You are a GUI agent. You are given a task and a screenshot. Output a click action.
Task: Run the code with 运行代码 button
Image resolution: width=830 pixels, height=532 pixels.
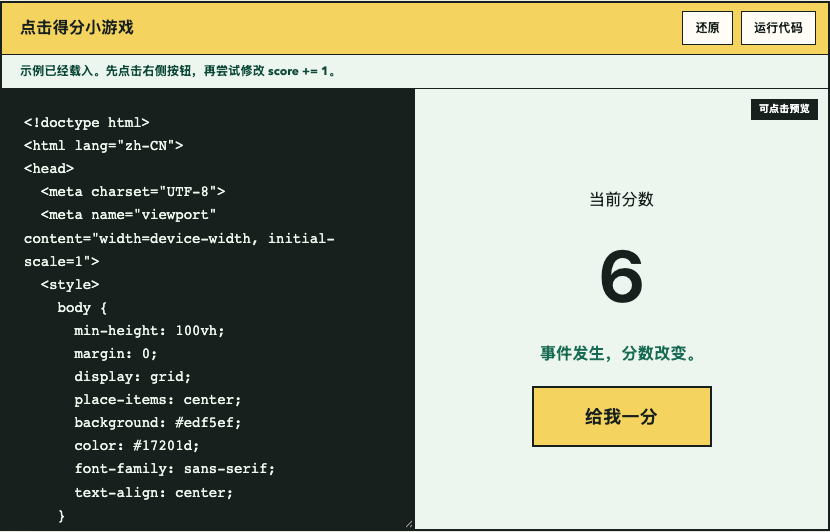778,28
